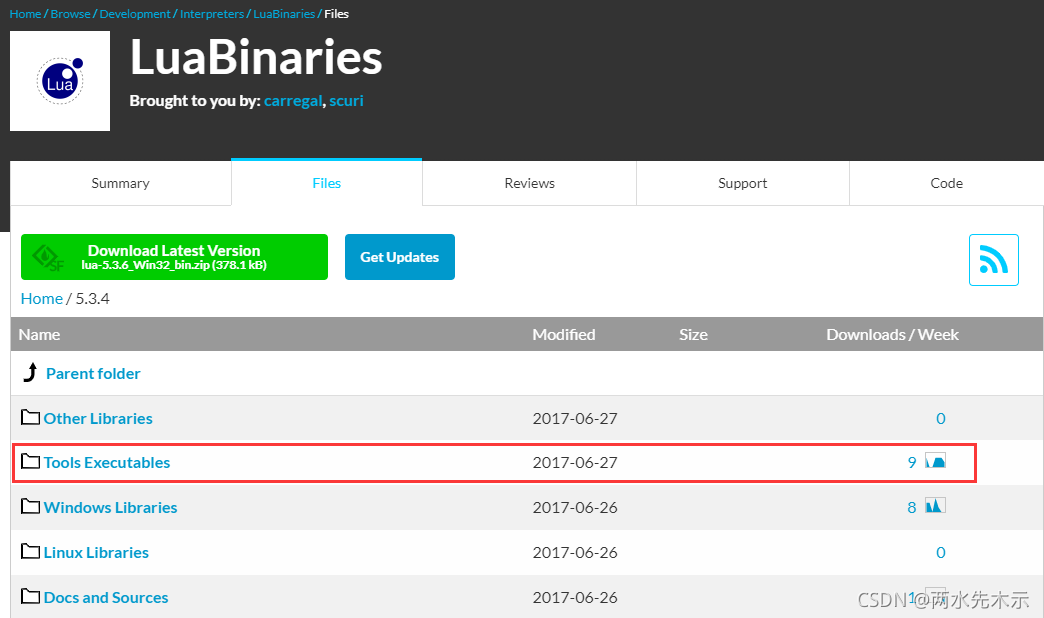This screenshot has height=618, width=1044.
Task: Go to the Support tab
Action: tap(742, 183)
